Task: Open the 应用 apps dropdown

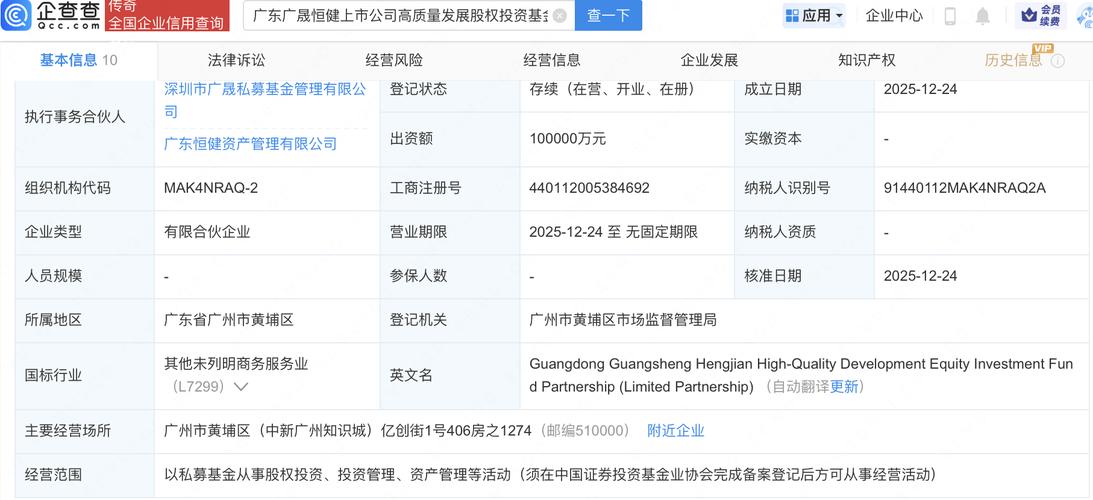Action: [x=814, y=15]
